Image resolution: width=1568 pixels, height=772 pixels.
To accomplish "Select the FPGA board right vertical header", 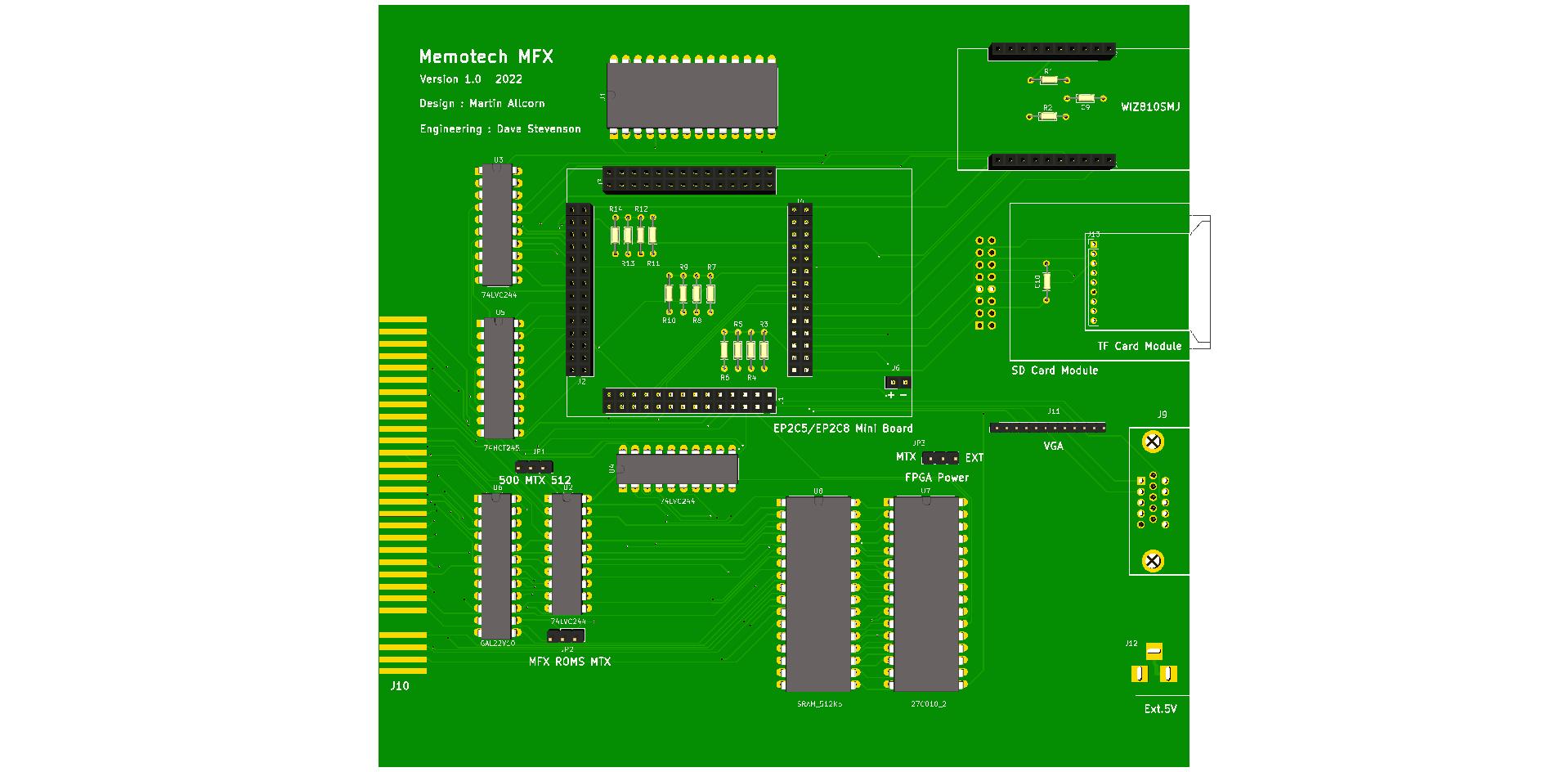I will pyautogui.click(x=800, y=290).
